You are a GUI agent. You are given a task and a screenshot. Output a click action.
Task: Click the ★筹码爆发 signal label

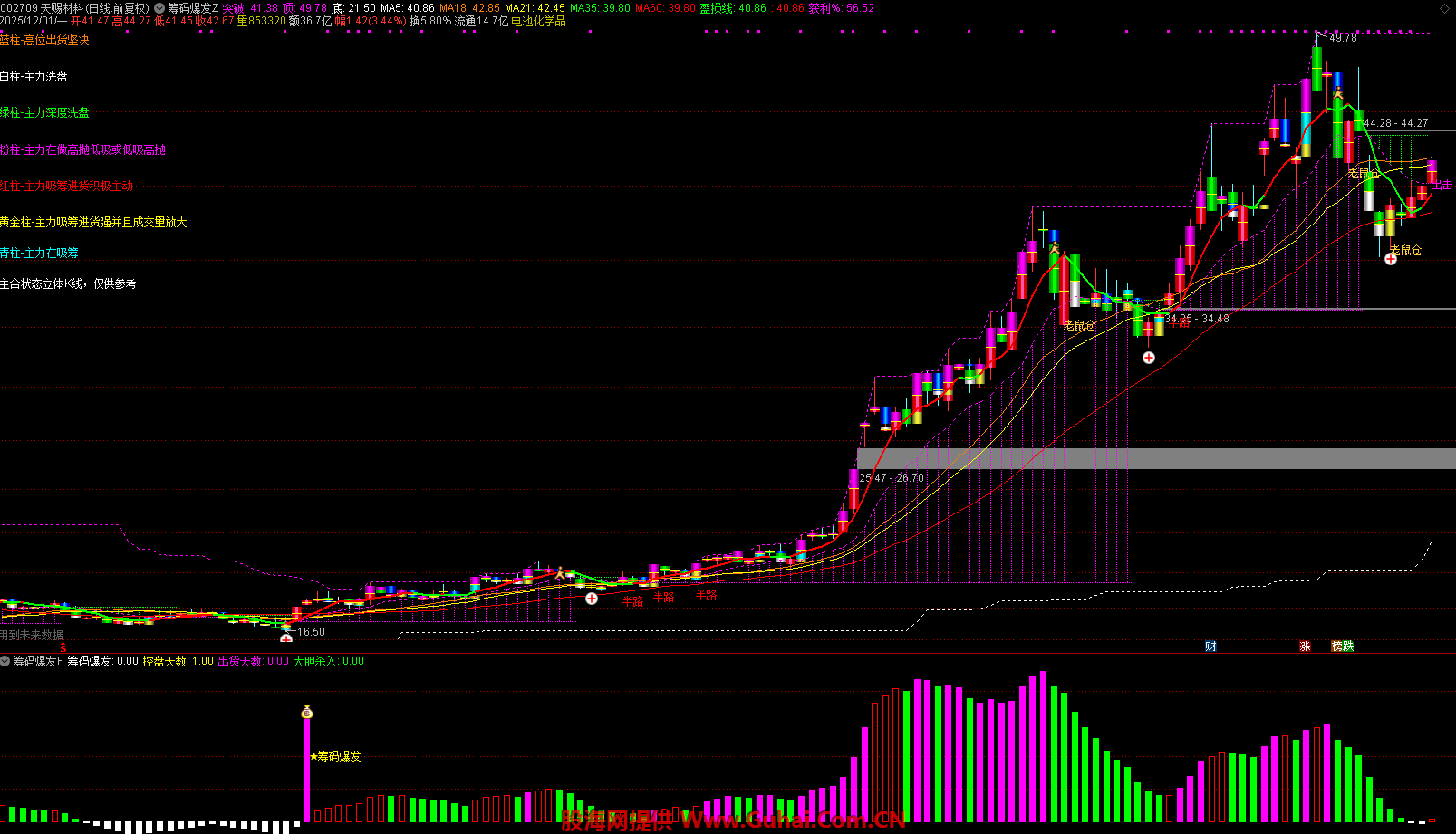pos(335,756)
